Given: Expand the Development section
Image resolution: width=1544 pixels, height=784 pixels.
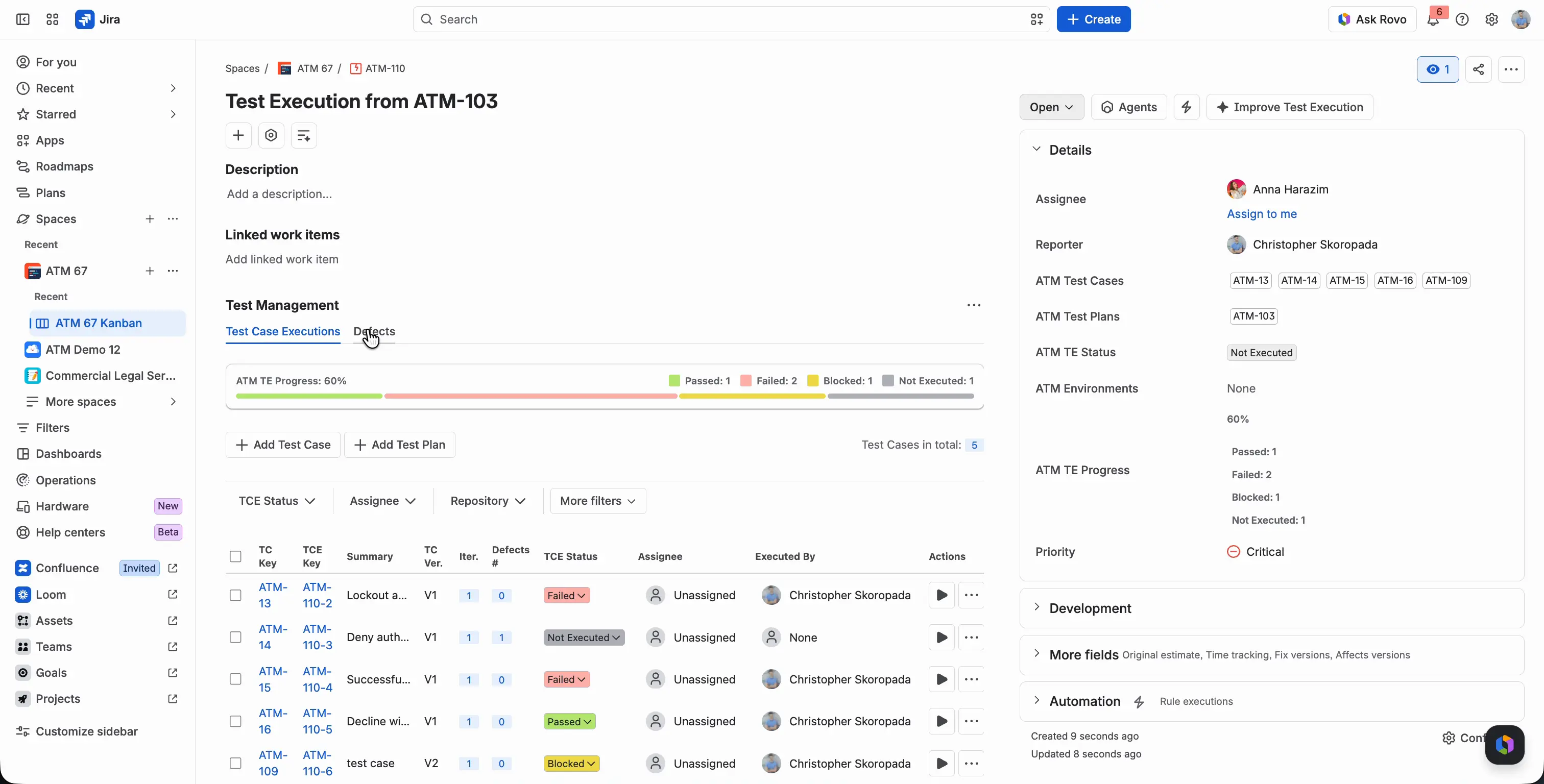Looking at the screenshot, I should pyautogui.click(x=1036, y=608).
